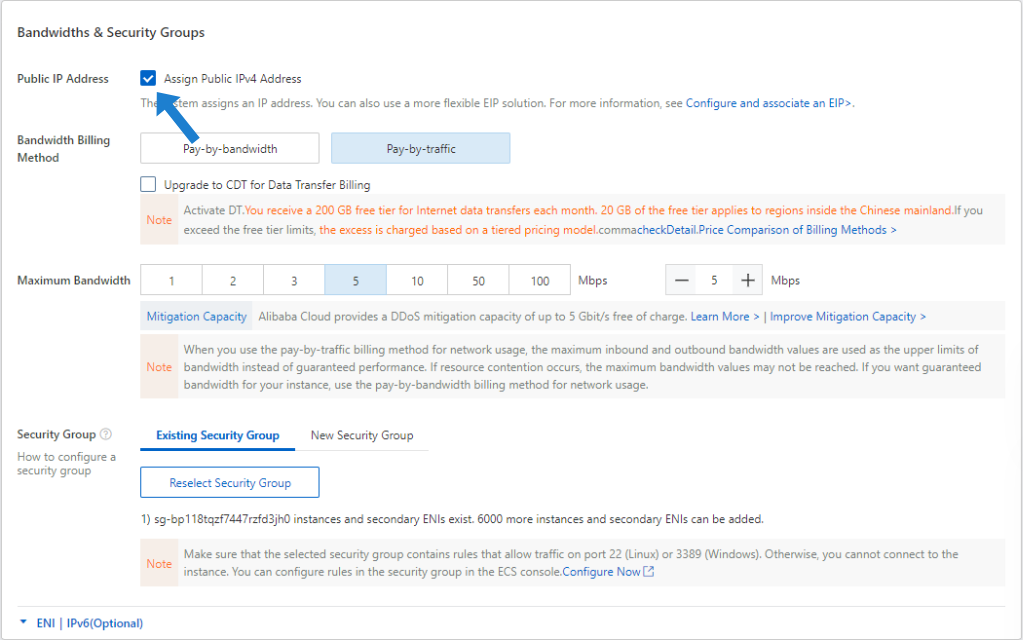
Task: Set maximum bandwidth to 10 Mbps
Action: [417, 281]
